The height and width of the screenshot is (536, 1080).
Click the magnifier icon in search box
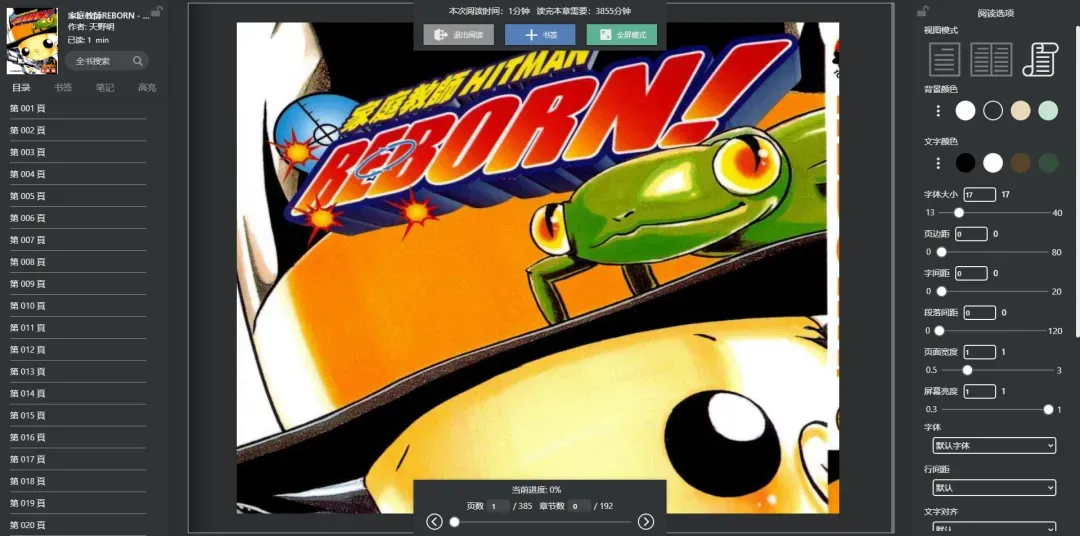(x=138, y=61)
